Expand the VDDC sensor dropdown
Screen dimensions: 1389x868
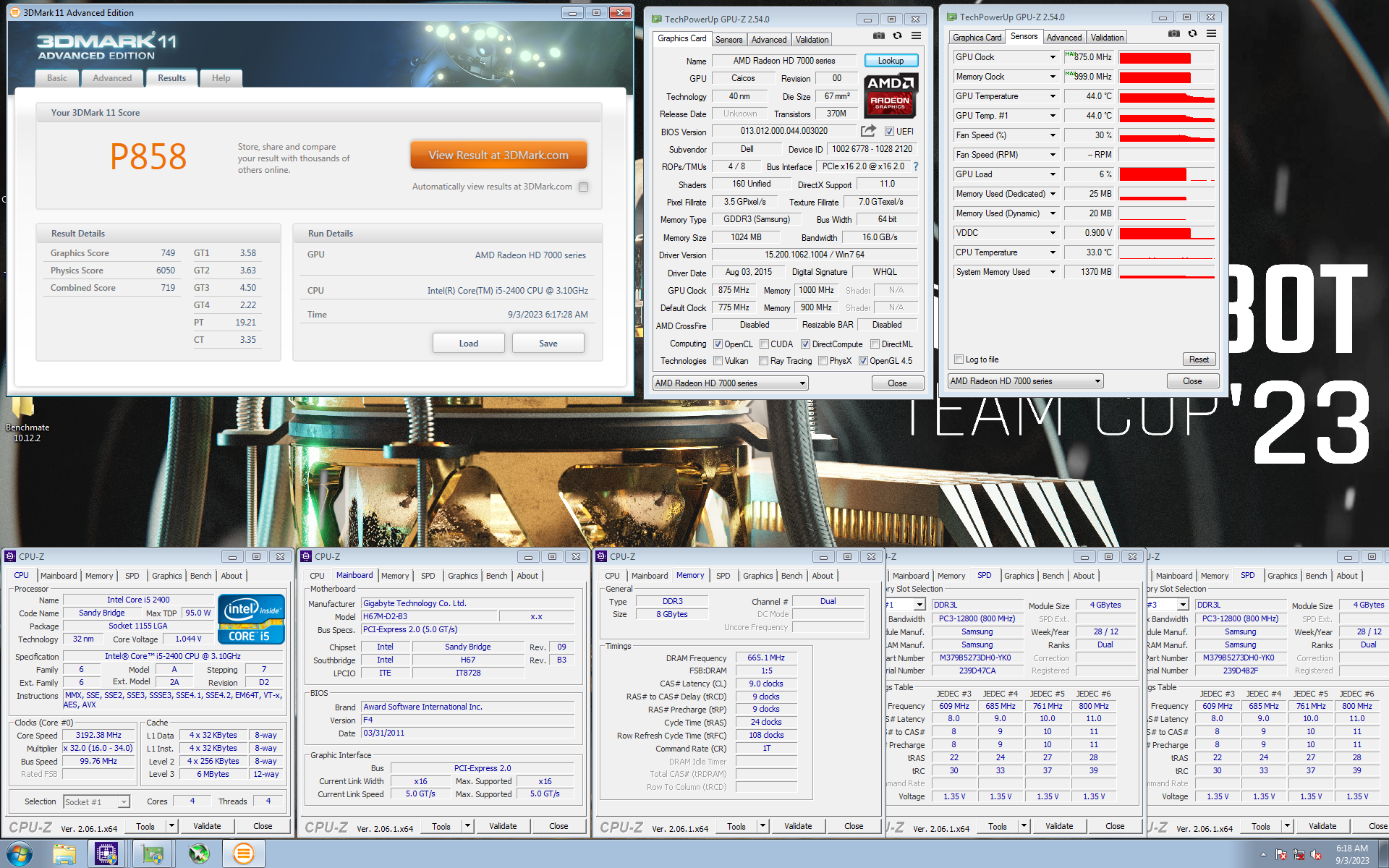[x=1053, y=233]
